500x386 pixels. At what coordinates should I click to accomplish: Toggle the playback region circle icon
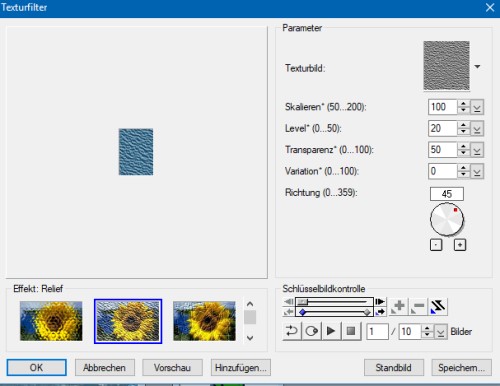311,331
